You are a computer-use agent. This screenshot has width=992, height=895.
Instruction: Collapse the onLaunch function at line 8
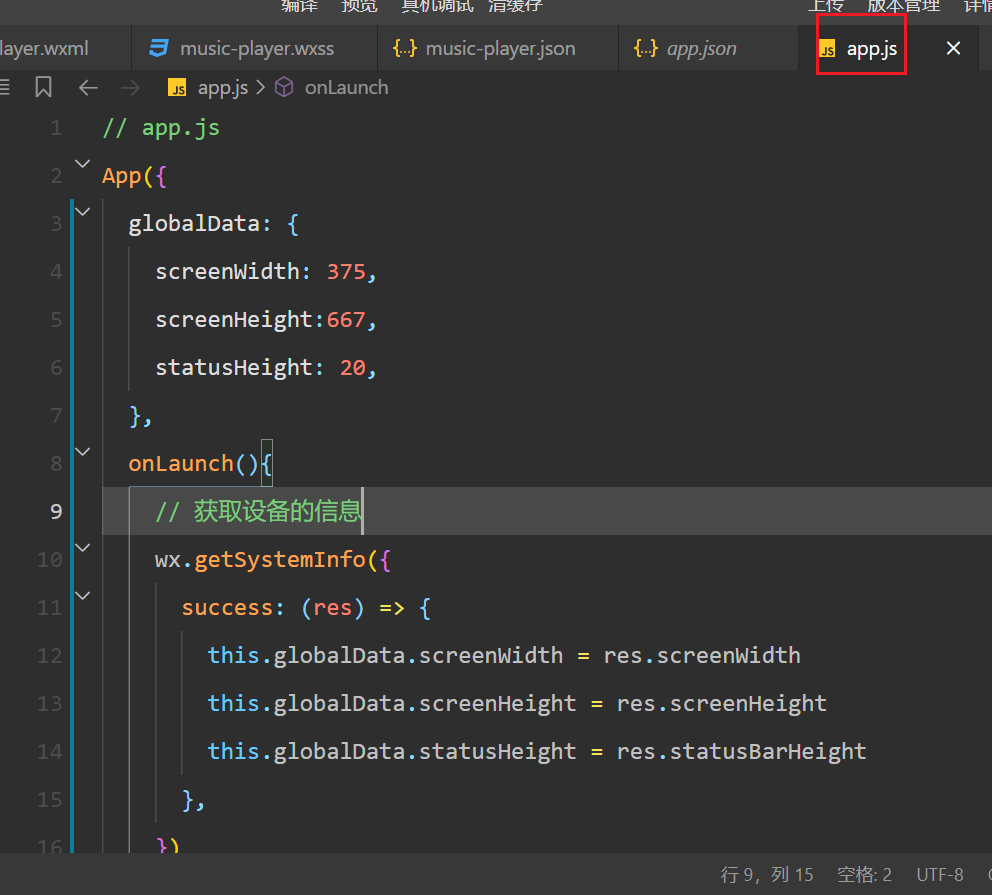point(82,451)
